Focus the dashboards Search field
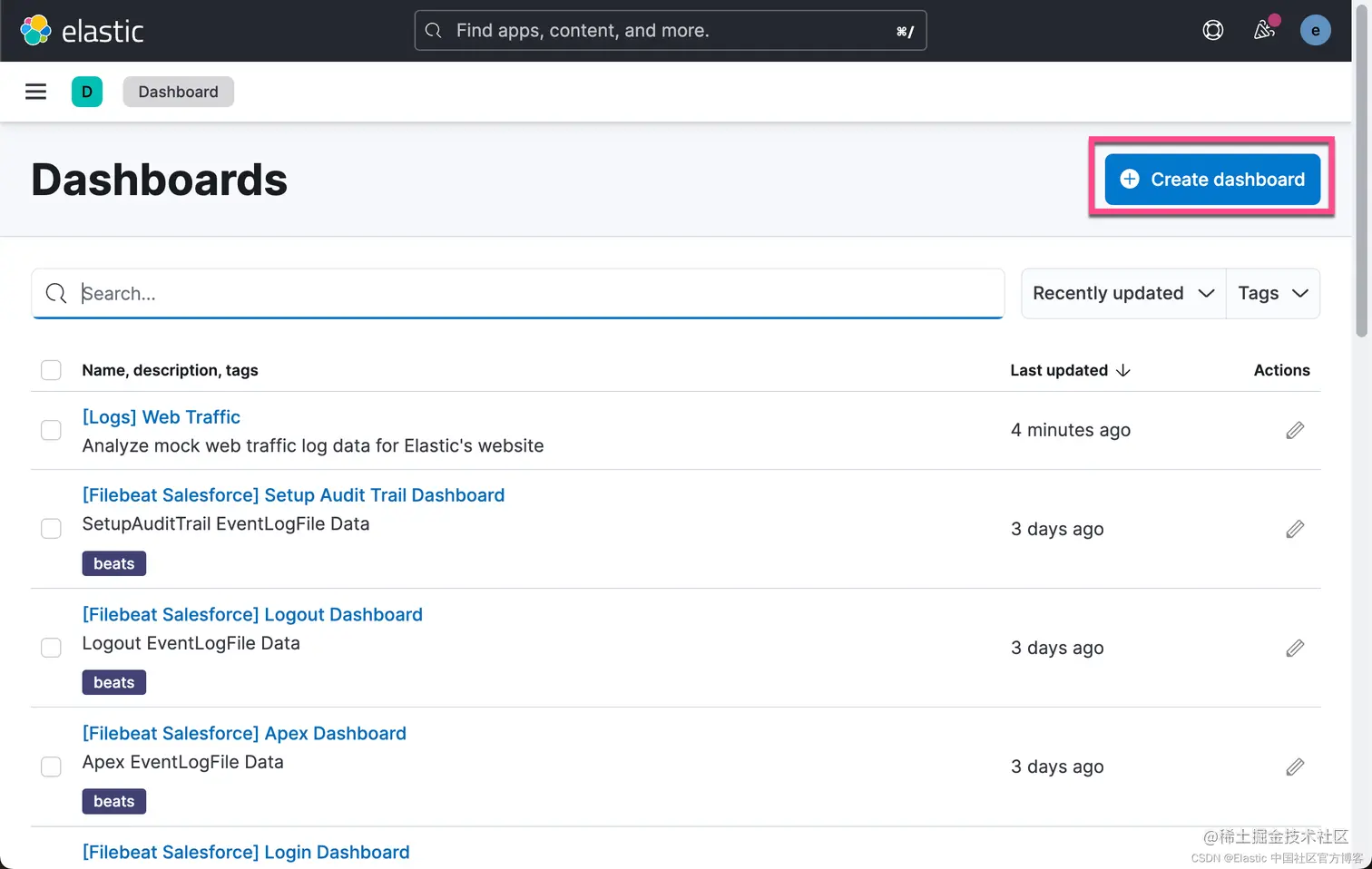The width and height of the screenshot is (1372, 869). point(518,293)
